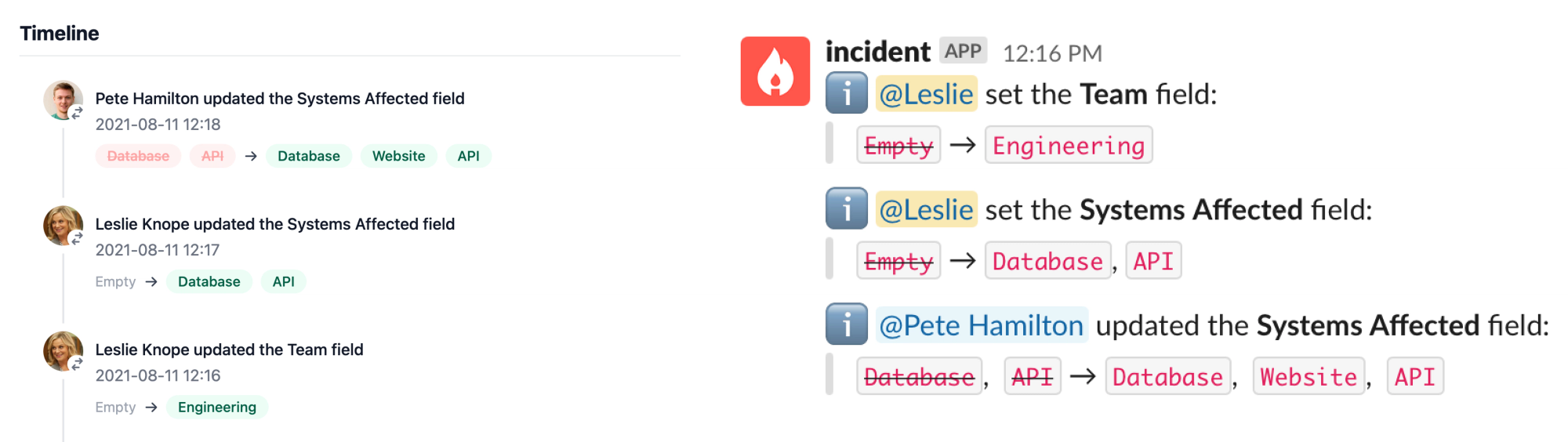Click the Timeline heading
This screenshot has height=442, width=1568.
[60, 33]
